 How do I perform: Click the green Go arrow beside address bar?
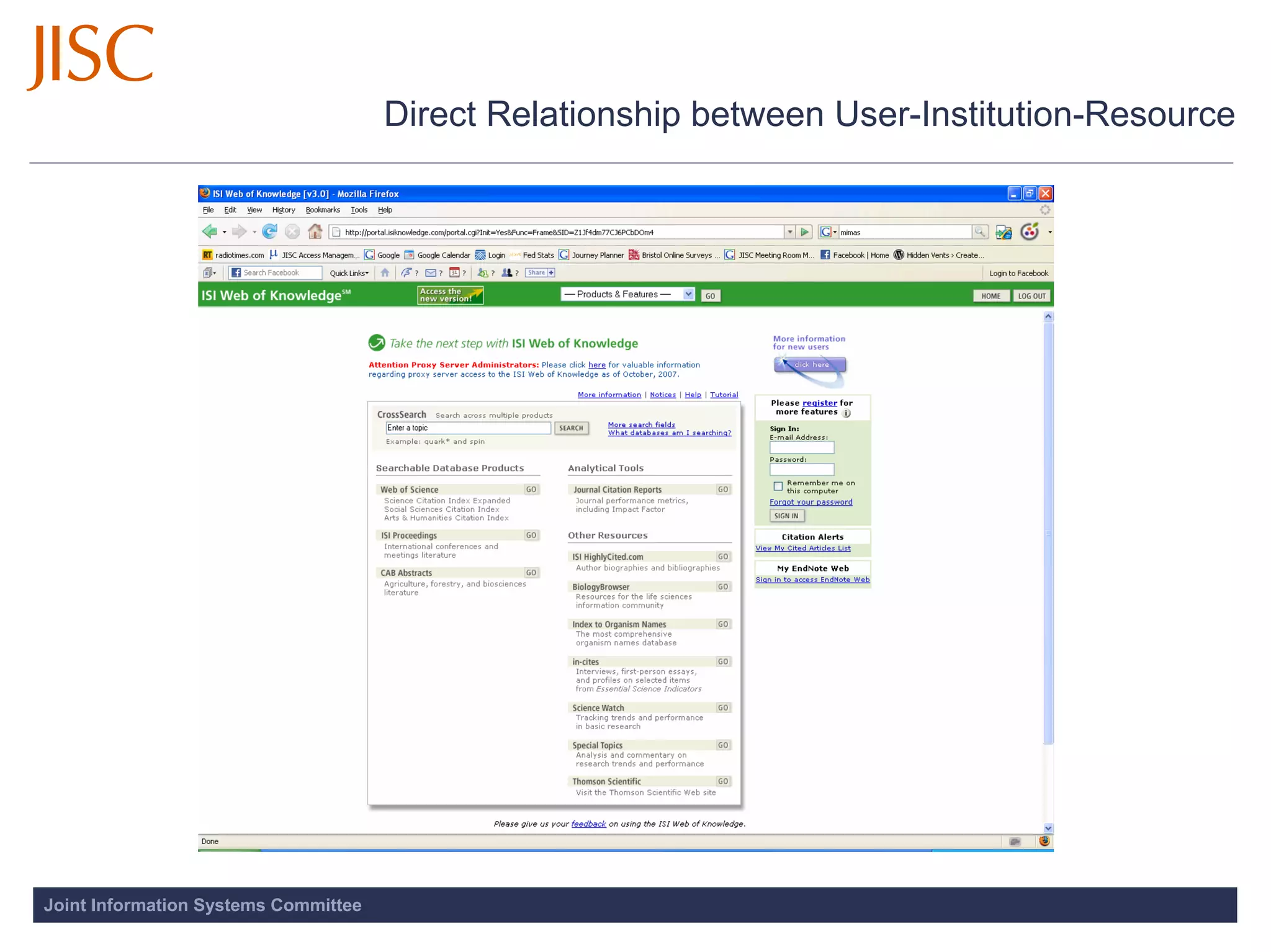[x=805, y=232]
